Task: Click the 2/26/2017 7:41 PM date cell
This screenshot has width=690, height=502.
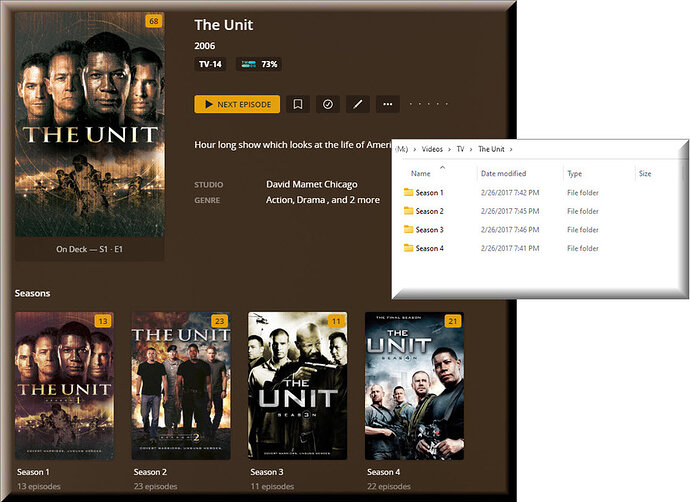Action: click(x=510, y=248)
